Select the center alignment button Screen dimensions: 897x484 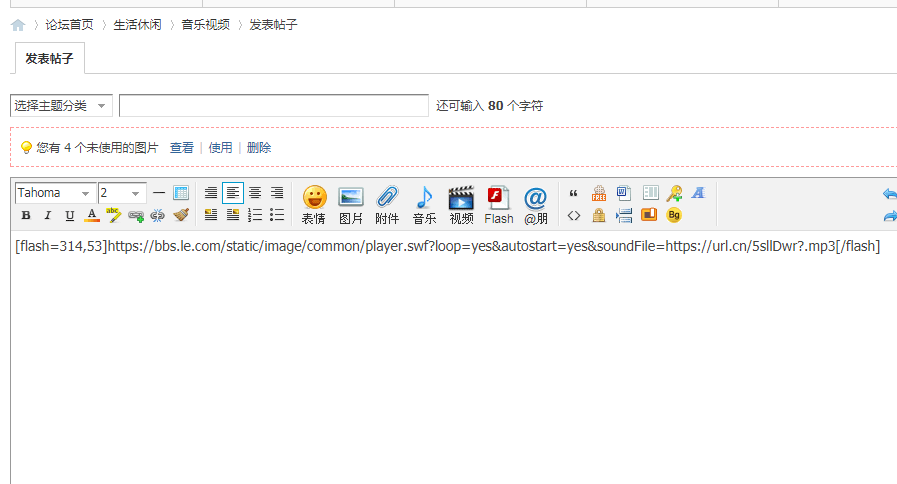point(255,193)
